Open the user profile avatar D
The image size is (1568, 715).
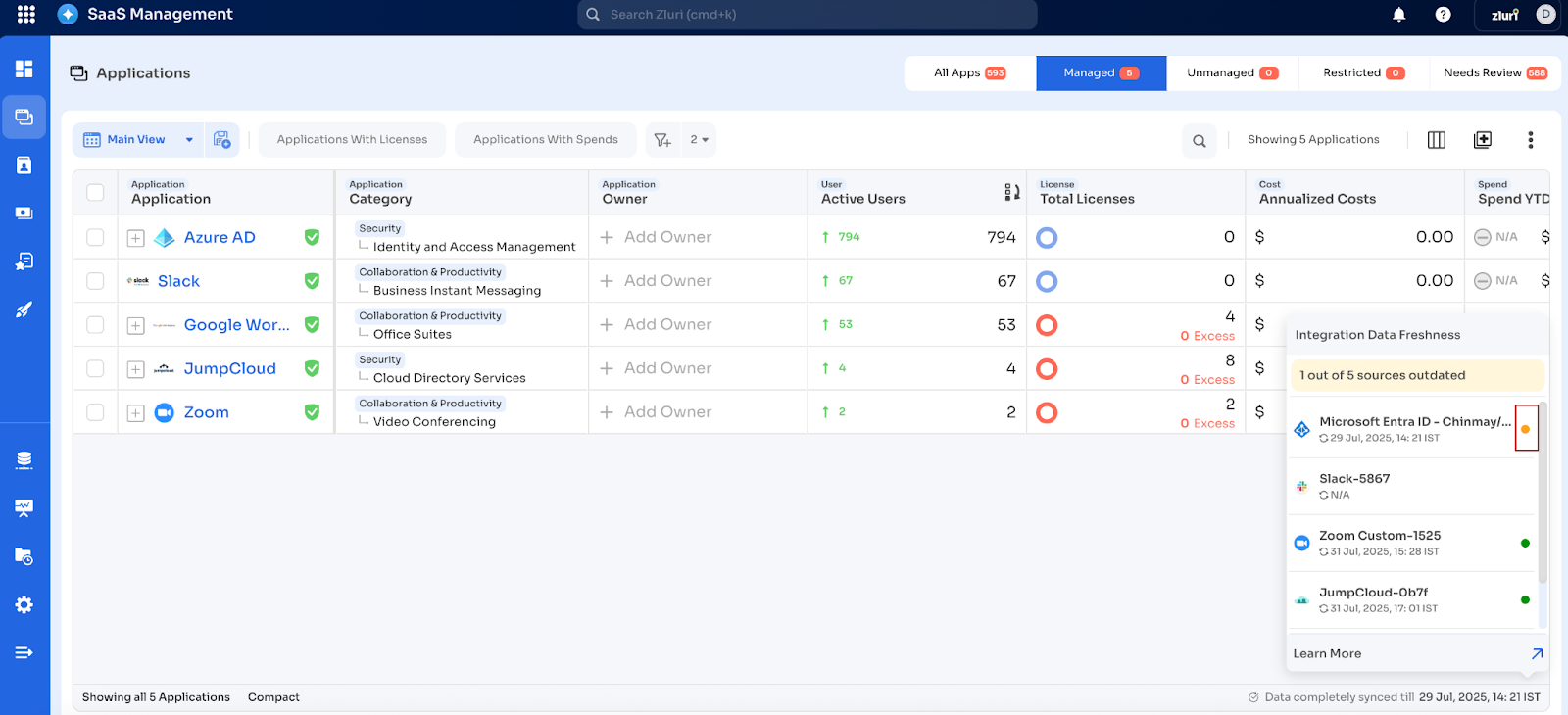pos(1546,14)
